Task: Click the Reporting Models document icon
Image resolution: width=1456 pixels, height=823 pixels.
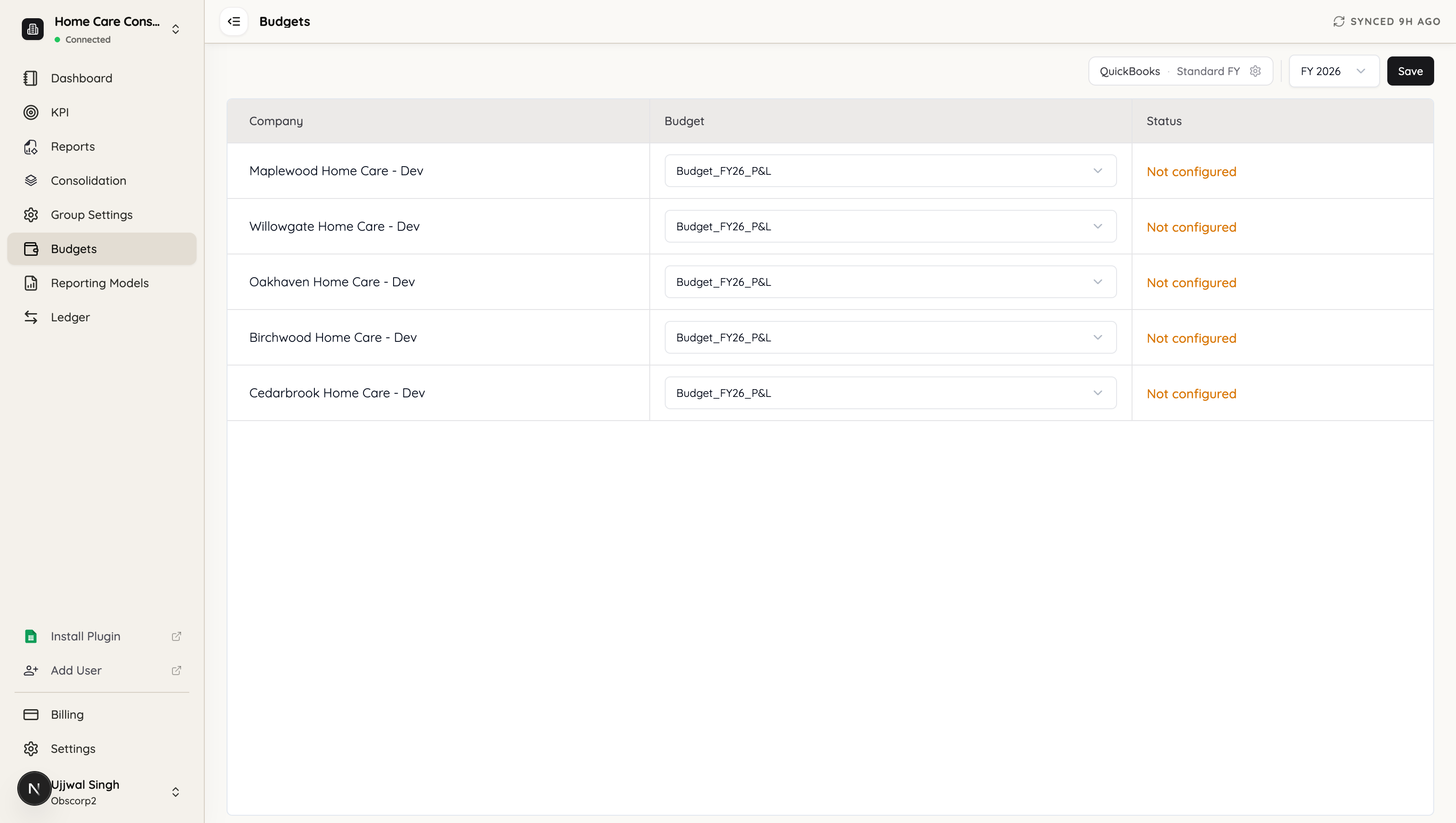Action: pos(30,283)
